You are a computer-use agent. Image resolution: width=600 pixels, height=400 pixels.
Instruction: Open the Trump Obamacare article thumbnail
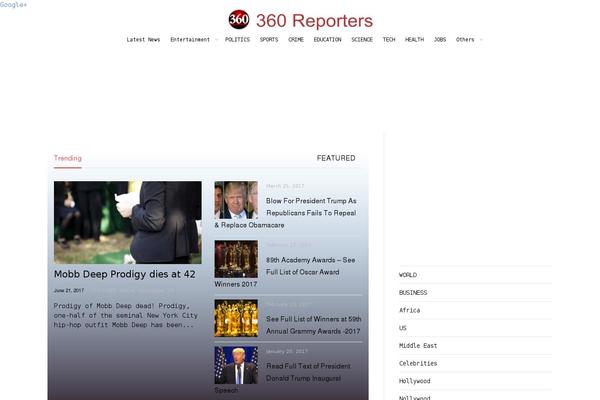tap(236, 200)
